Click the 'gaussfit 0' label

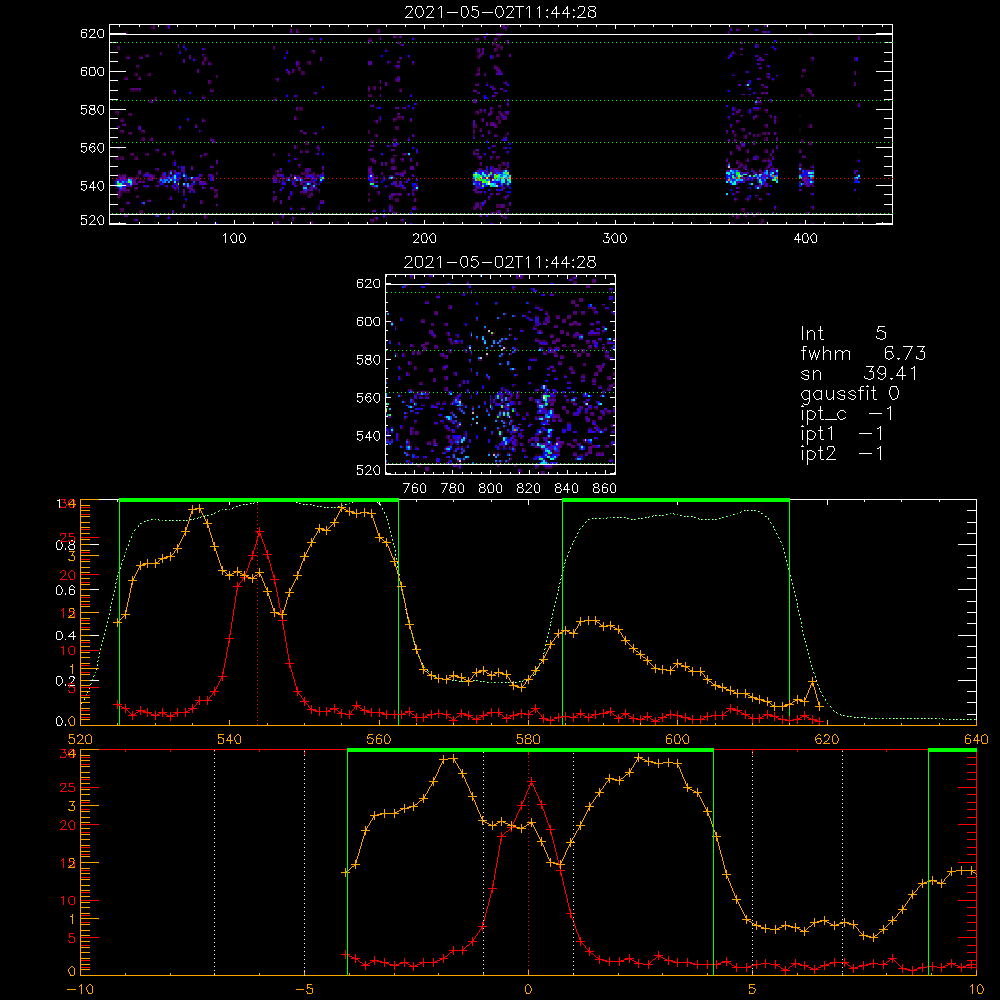click(x=849, y=393)
